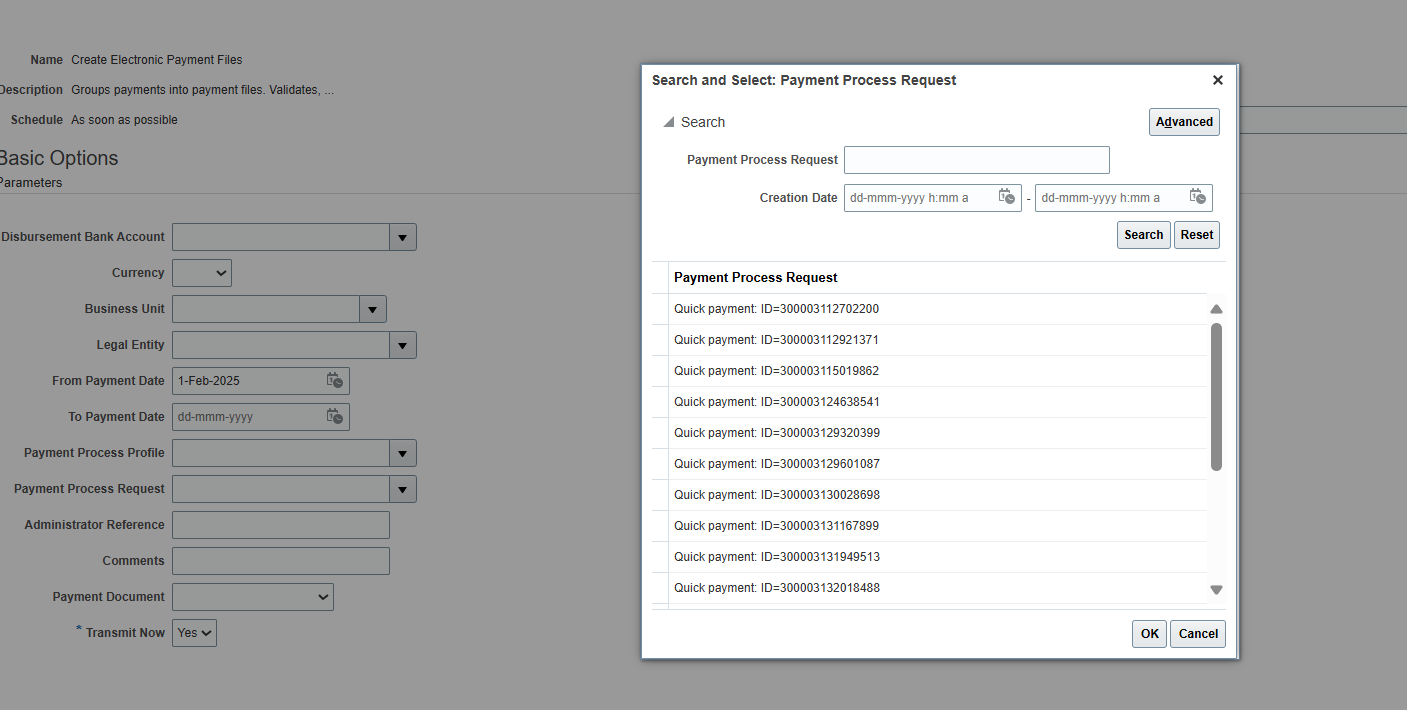Click the scroll-up arrow on the results list
The width and height of the screenshot is (1407, 710).
[x=1216, y=309]
